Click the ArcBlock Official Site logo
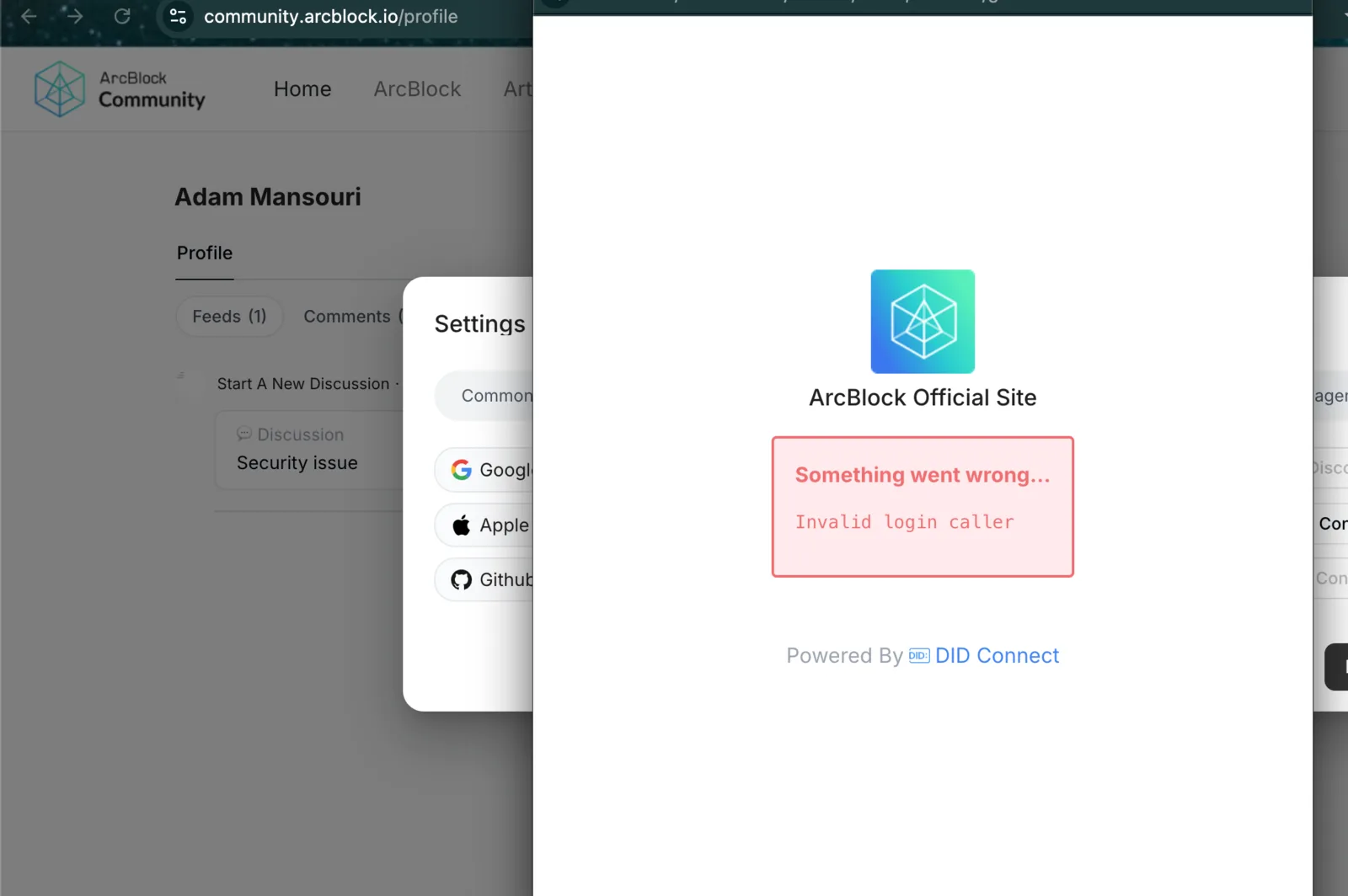Screen dimensions: 1348x896 click(x=923, y=322)
